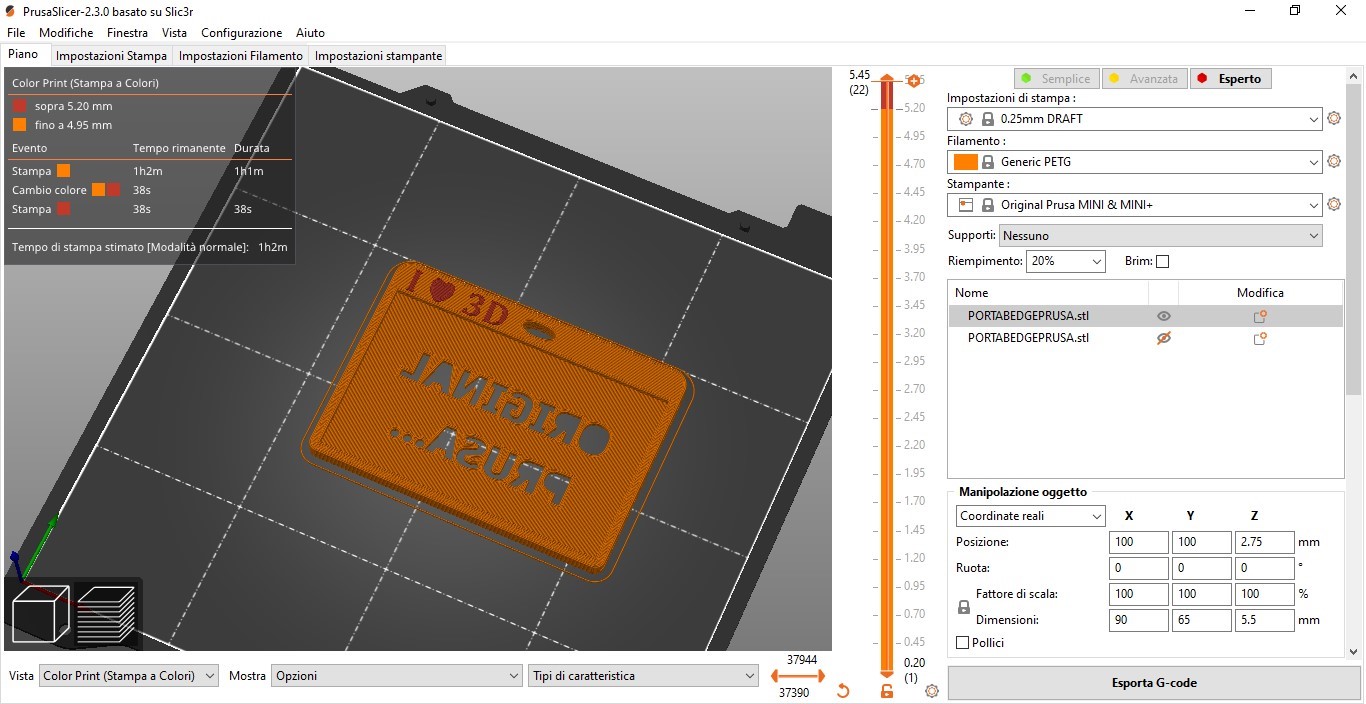Open the layer slider settings cog
The image size is (1366, 704).
click(x=932, y=691)
